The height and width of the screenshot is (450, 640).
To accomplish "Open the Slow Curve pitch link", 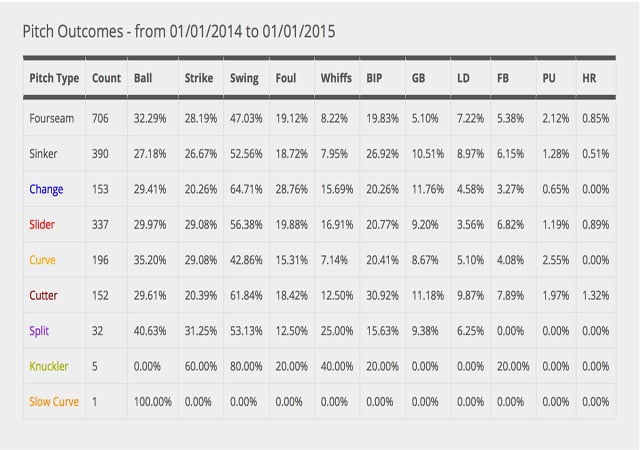I will pyautogui.click(x=55, y=401).
